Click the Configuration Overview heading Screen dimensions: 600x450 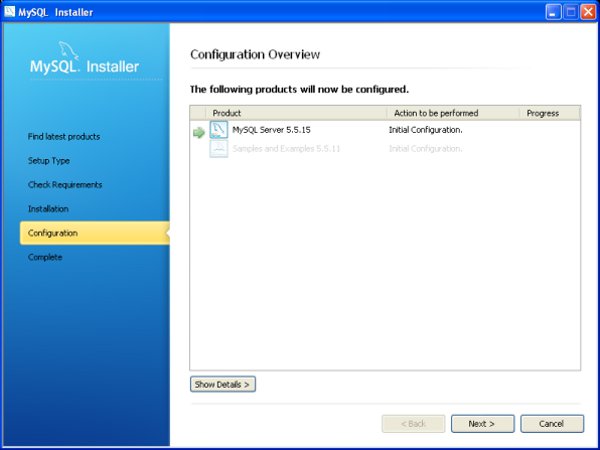(x=255, y=54)
